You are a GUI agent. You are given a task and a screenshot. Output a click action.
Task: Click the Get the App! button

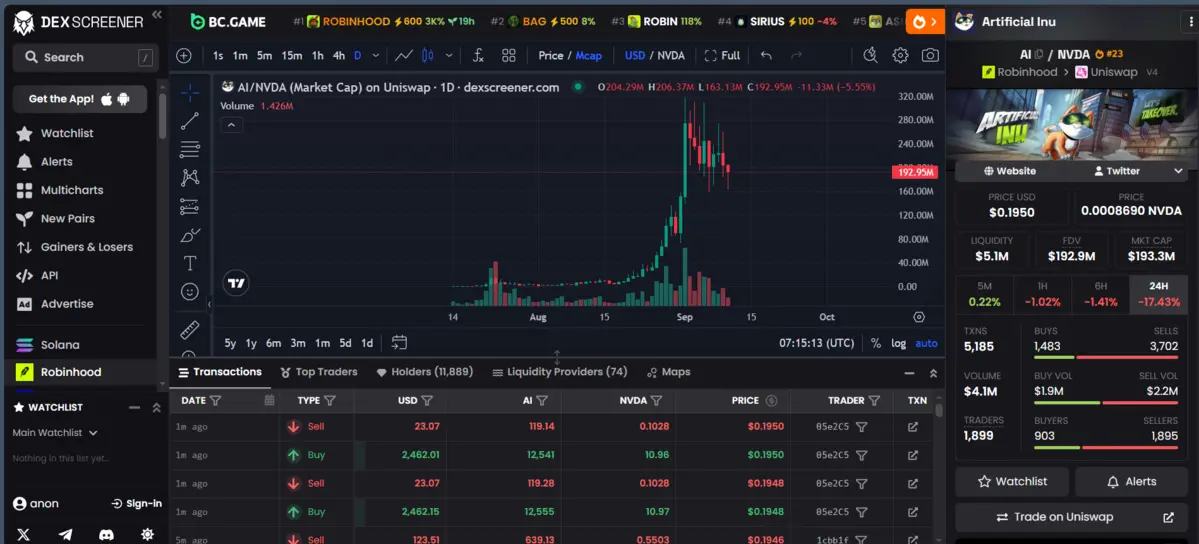80,99
